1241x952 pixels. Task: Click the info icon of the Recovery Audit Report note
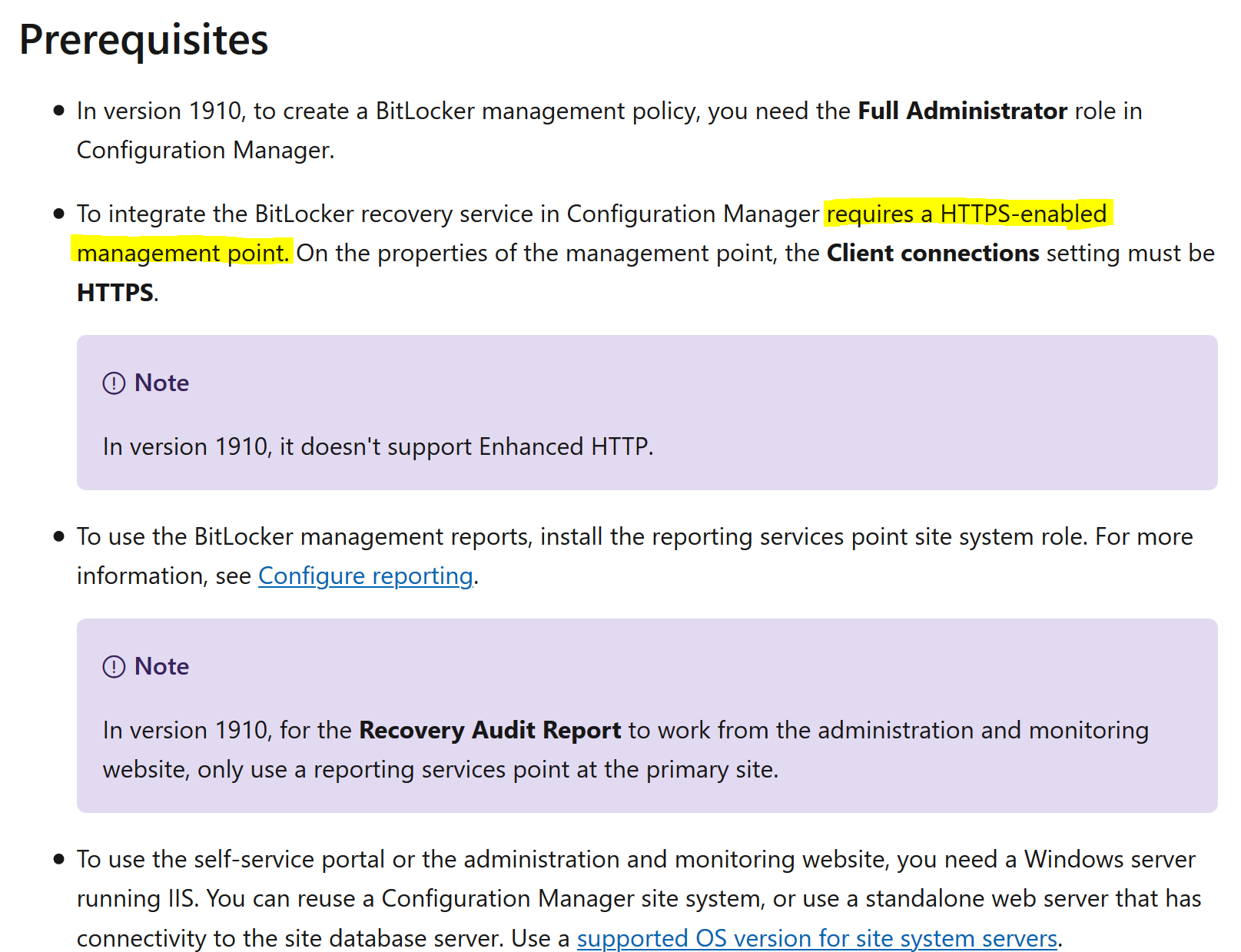114,666
